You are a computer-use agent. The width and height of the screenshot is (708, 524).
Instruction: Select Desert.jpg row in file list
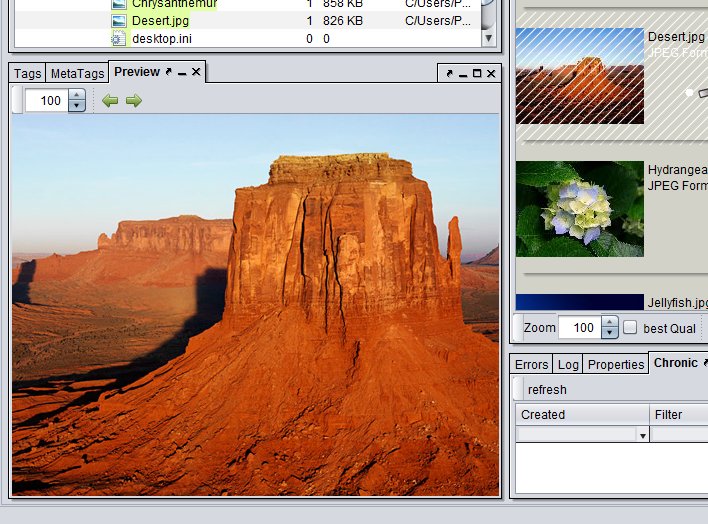[x=248, y=21]
